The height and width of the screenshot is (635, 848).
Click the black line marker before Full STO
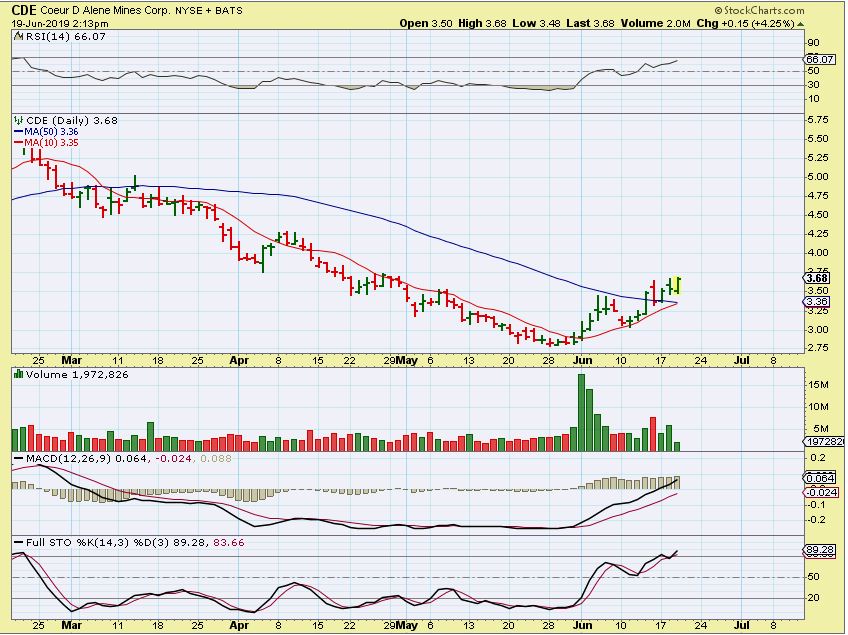coord(19,543)
